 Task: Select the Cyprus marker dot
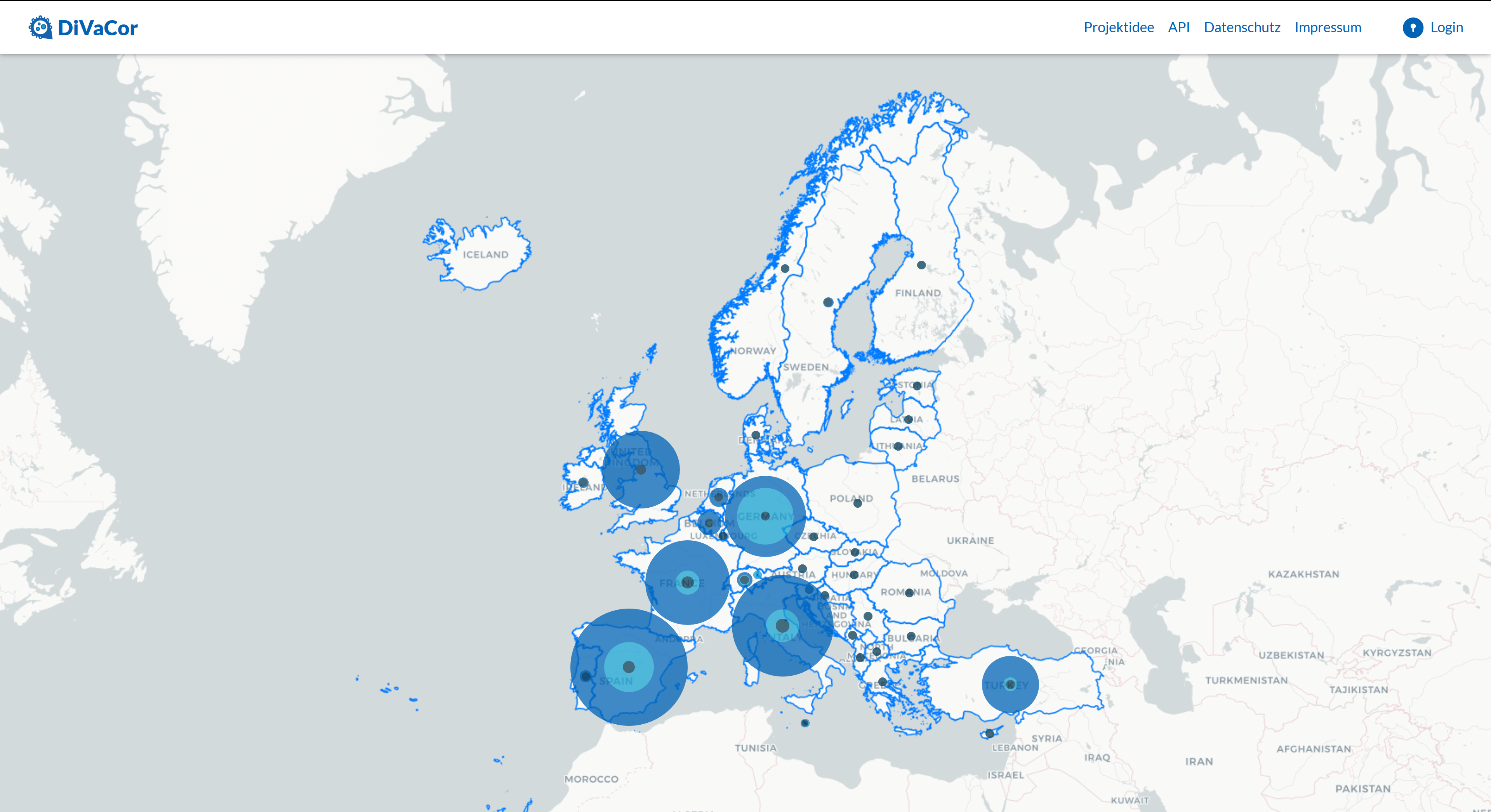989,733
